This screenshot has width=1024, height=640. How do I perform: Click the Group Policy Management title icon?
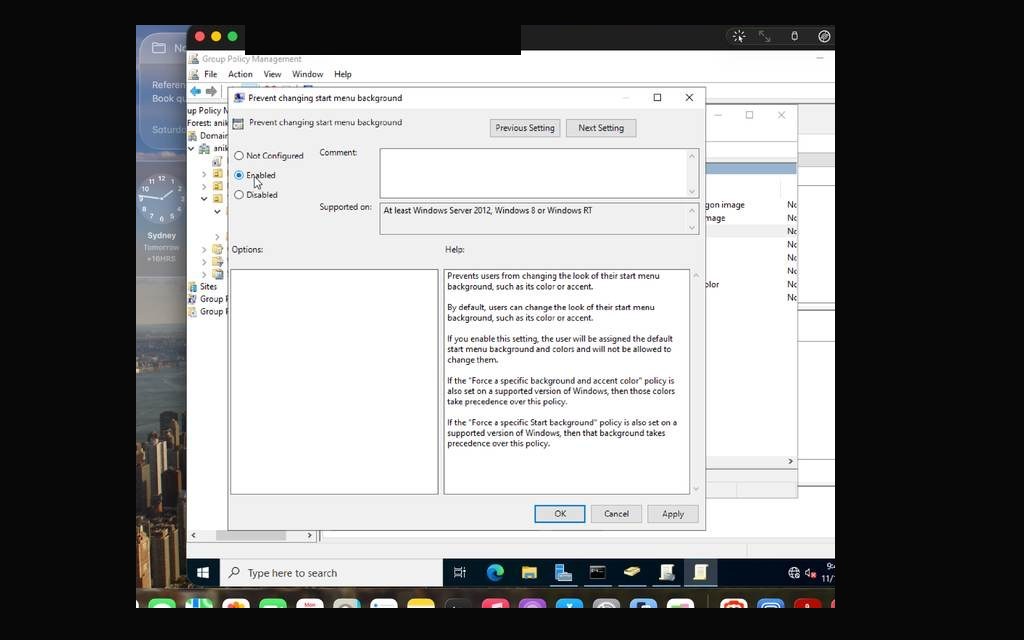pyautogui.click(x=193, y=59)
